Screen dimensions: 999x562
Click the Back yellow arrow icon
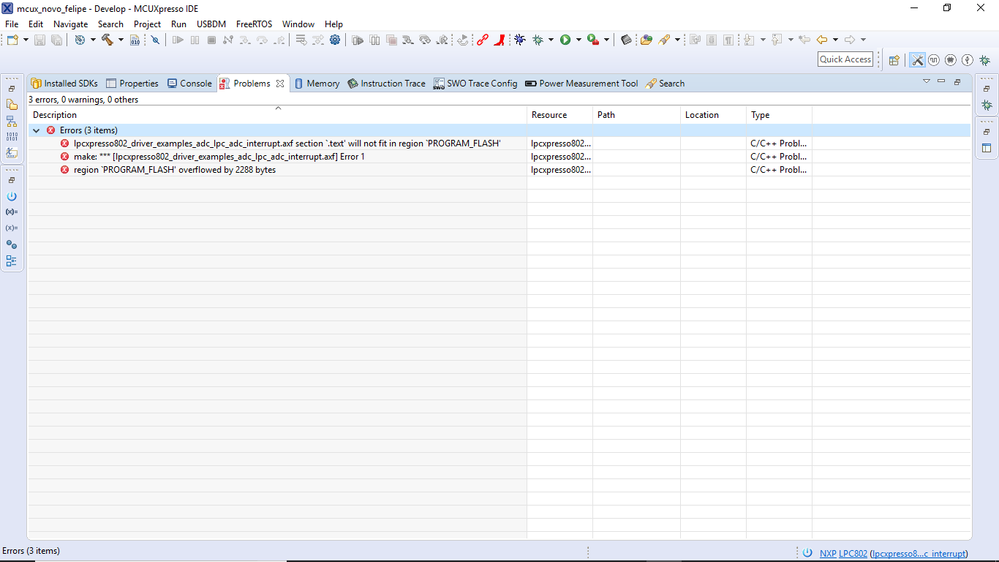(x=823, y=40)
